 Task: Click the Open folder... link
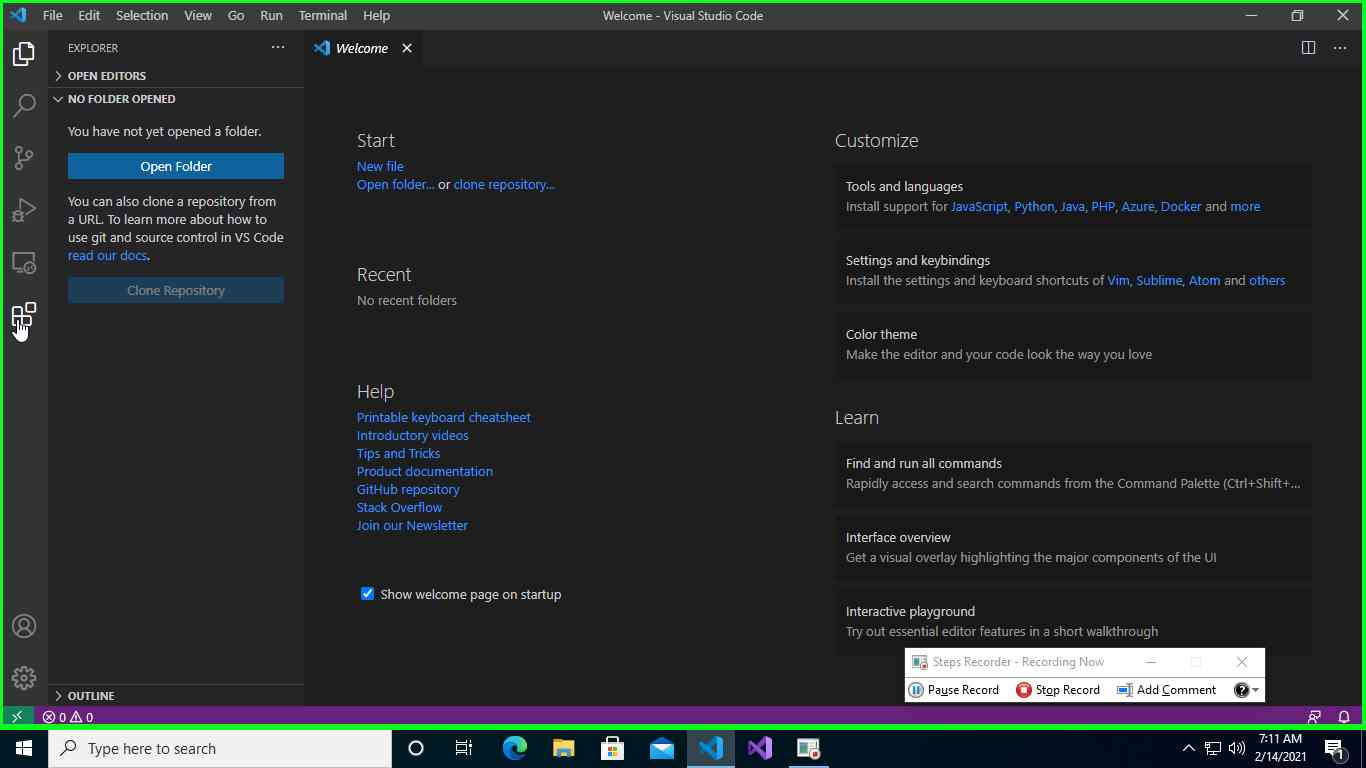point(396,184)
